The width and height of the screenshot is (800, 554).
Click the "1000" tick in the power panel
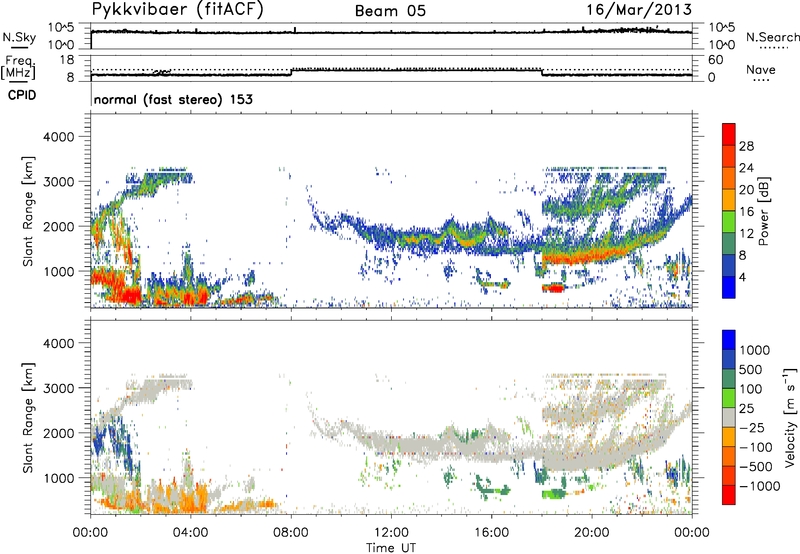point(58,271)
